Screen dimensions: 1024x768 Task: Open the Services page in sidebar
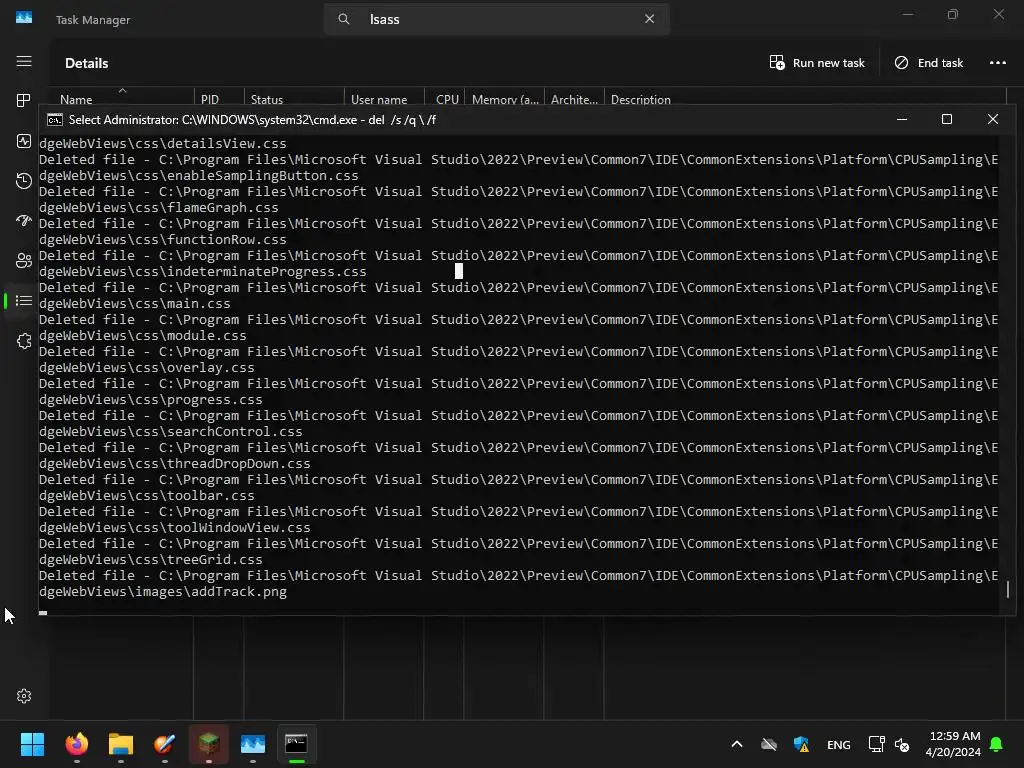coord(24,341)
